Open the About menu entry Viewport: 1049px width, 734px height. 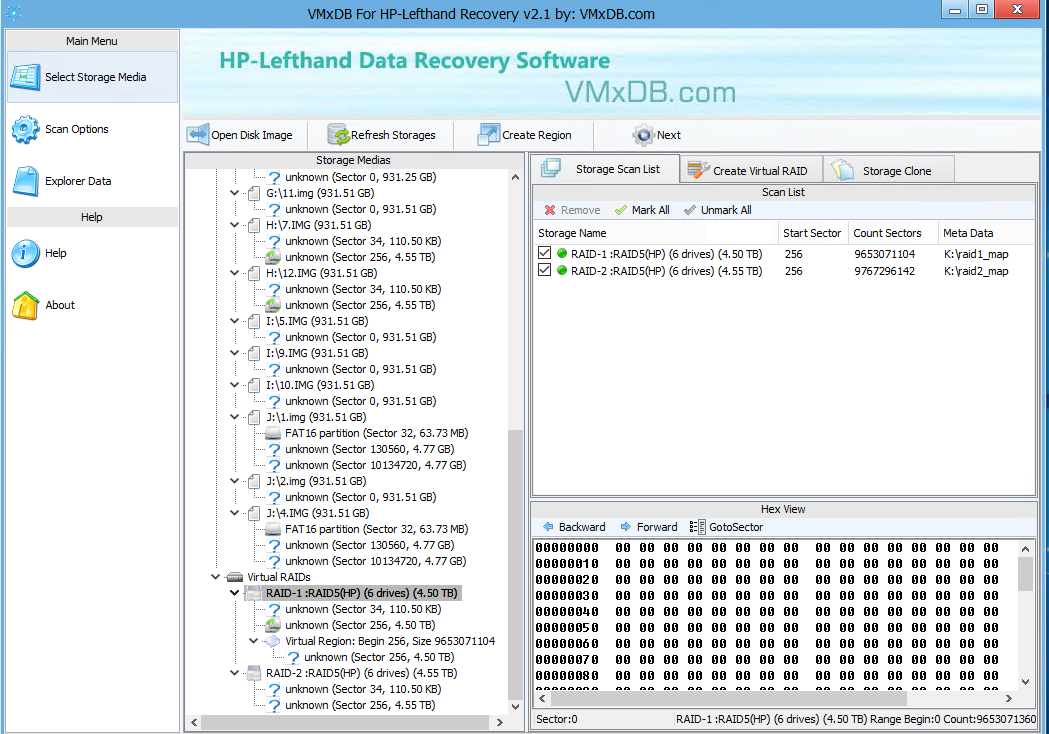pyautogui.click(x=92, y=305)
